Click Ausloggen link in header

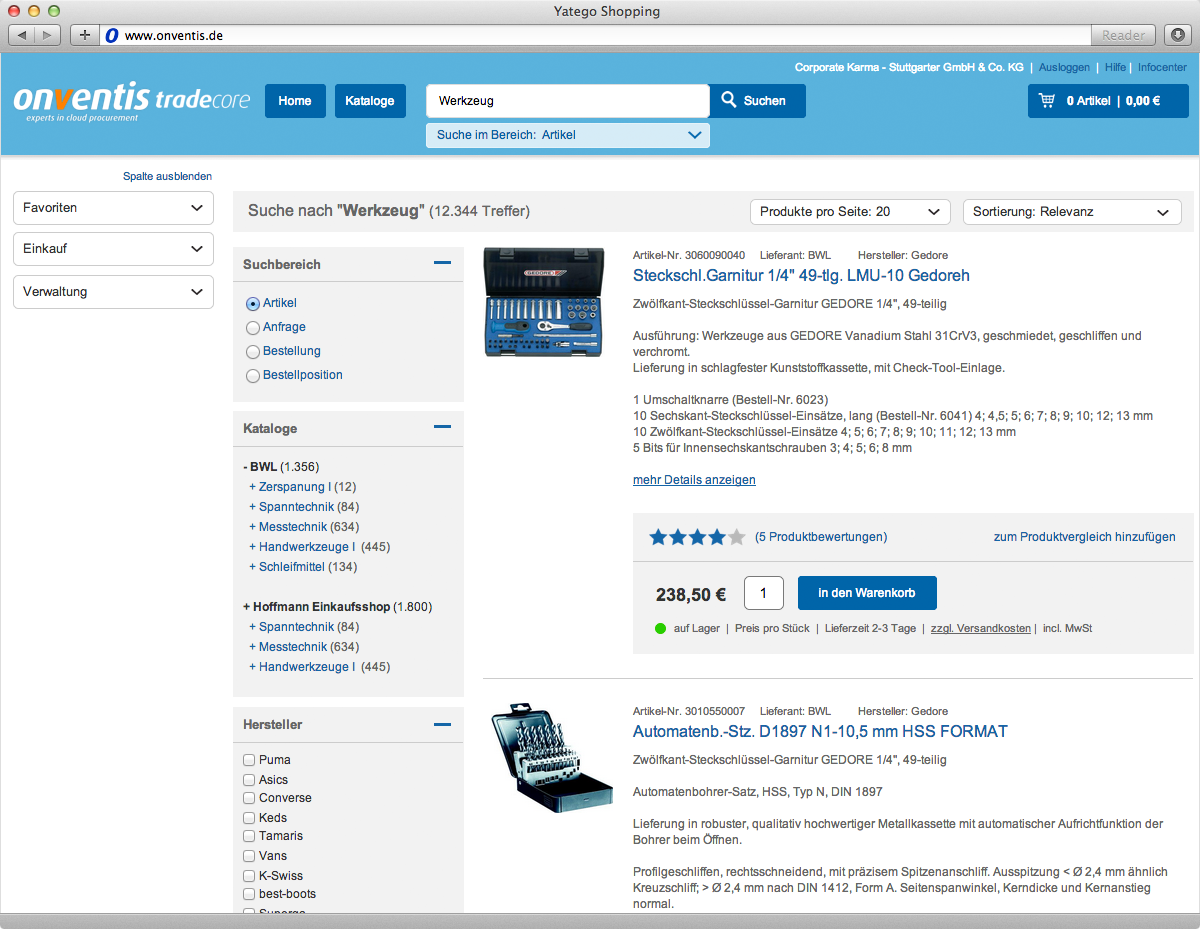(1064, 67)
